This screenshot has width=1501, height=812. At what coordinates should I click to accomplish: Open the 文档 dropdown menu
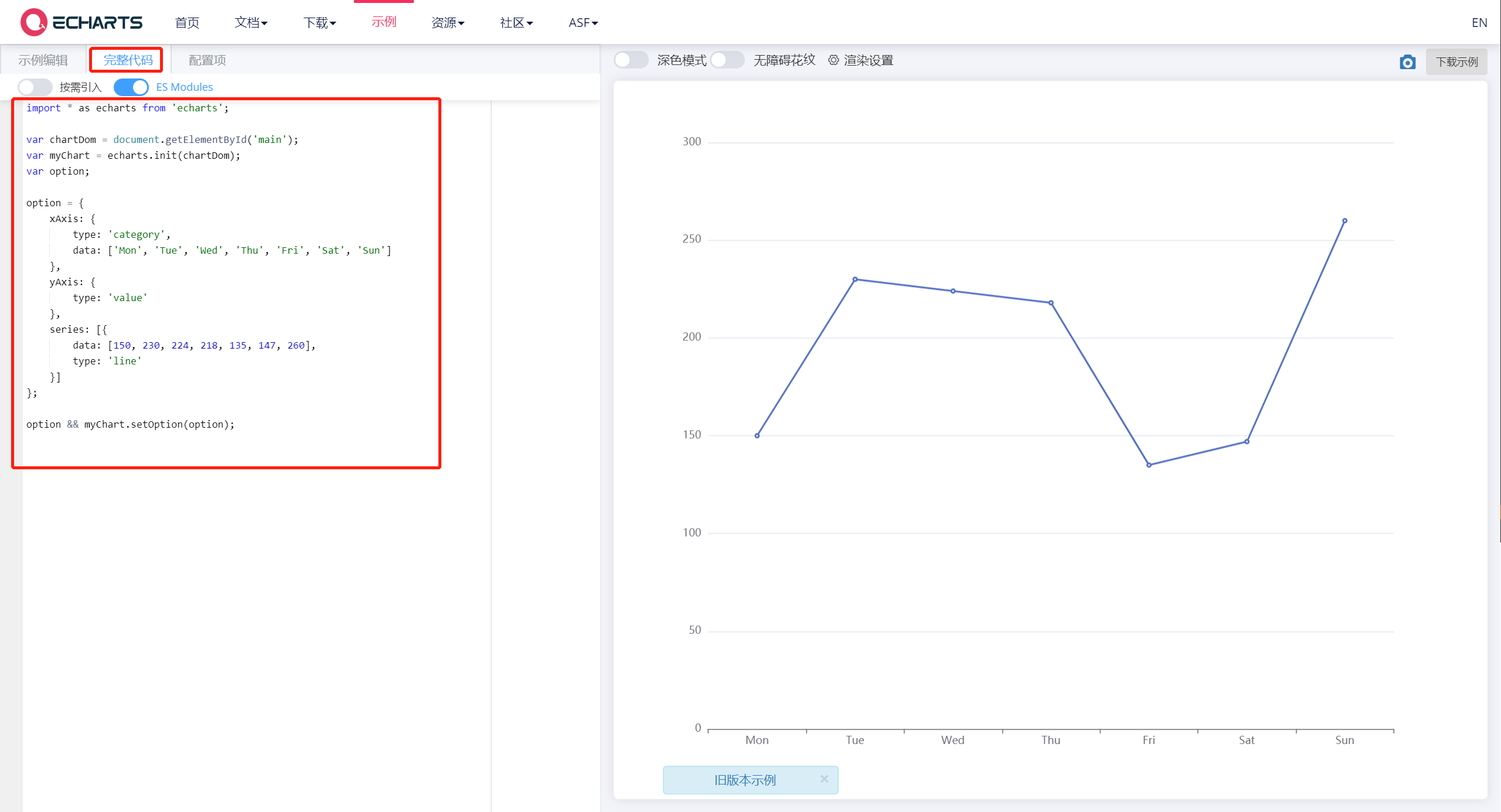[251, 22]
